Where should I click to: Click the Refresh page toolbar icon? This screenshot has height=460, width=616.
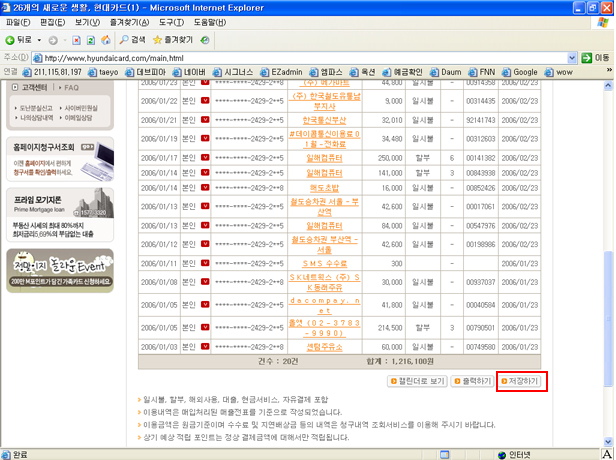pyautogui.click(x=90, y=40)
